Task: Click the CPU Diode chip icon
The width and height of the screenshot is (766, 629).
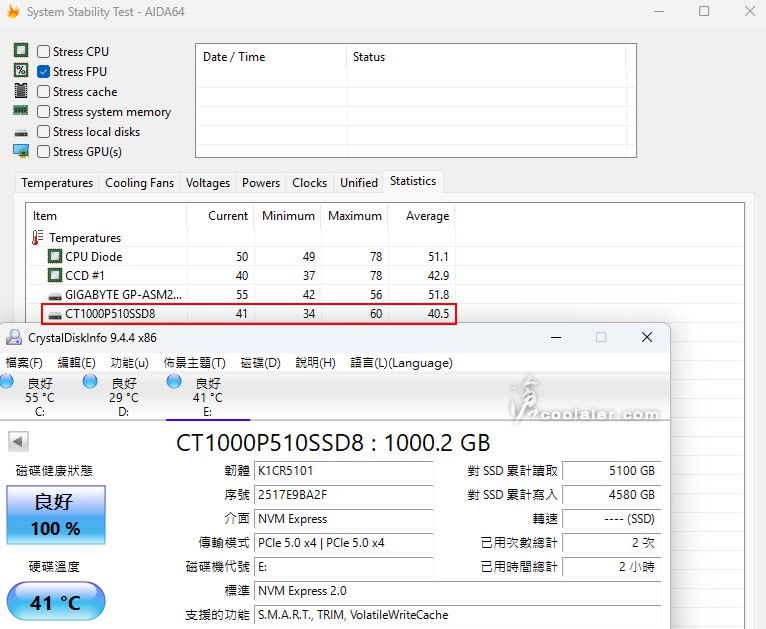Action: (55, 256)
